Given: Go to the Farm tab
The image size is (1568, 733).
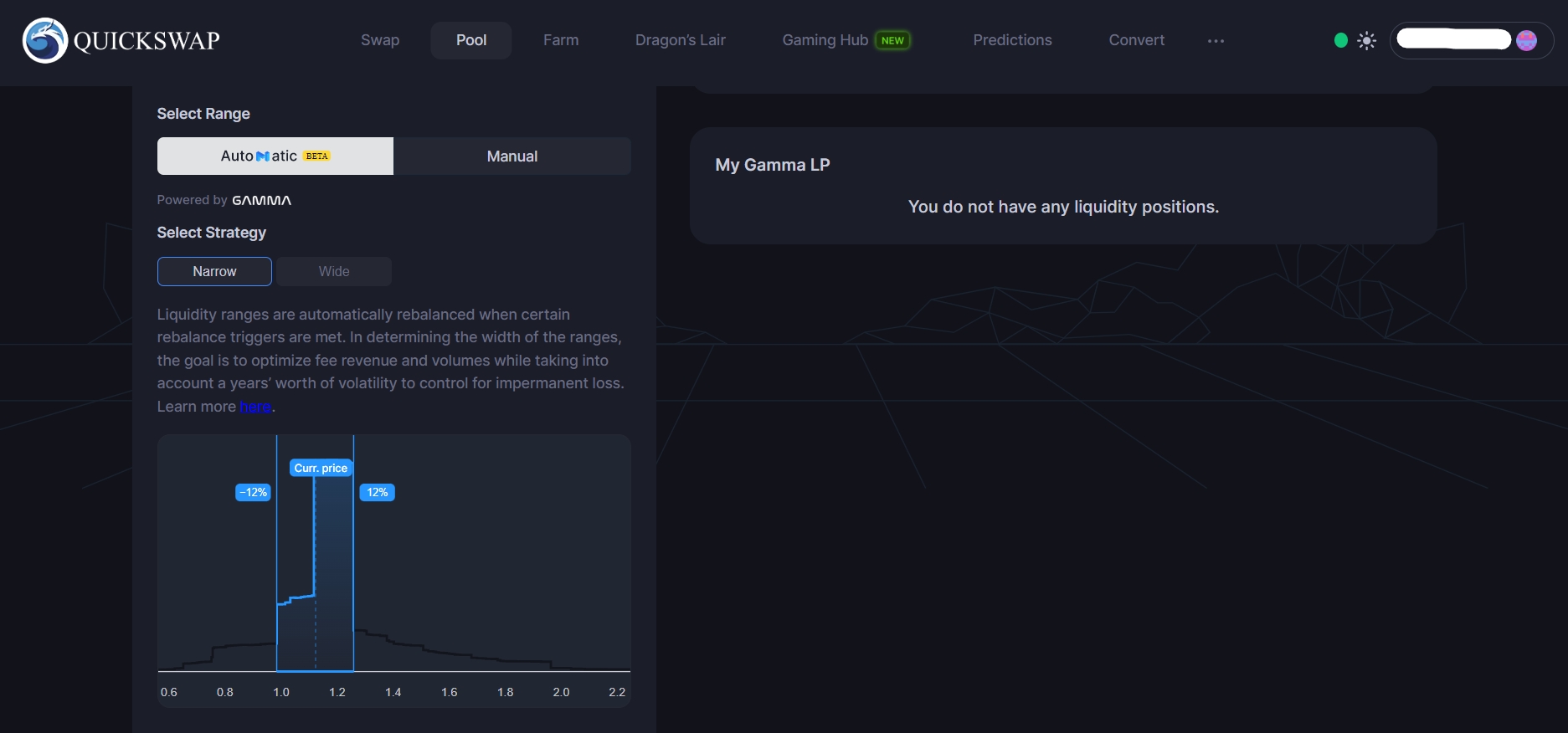Looking at the screenshot, I should pos(560,40).
